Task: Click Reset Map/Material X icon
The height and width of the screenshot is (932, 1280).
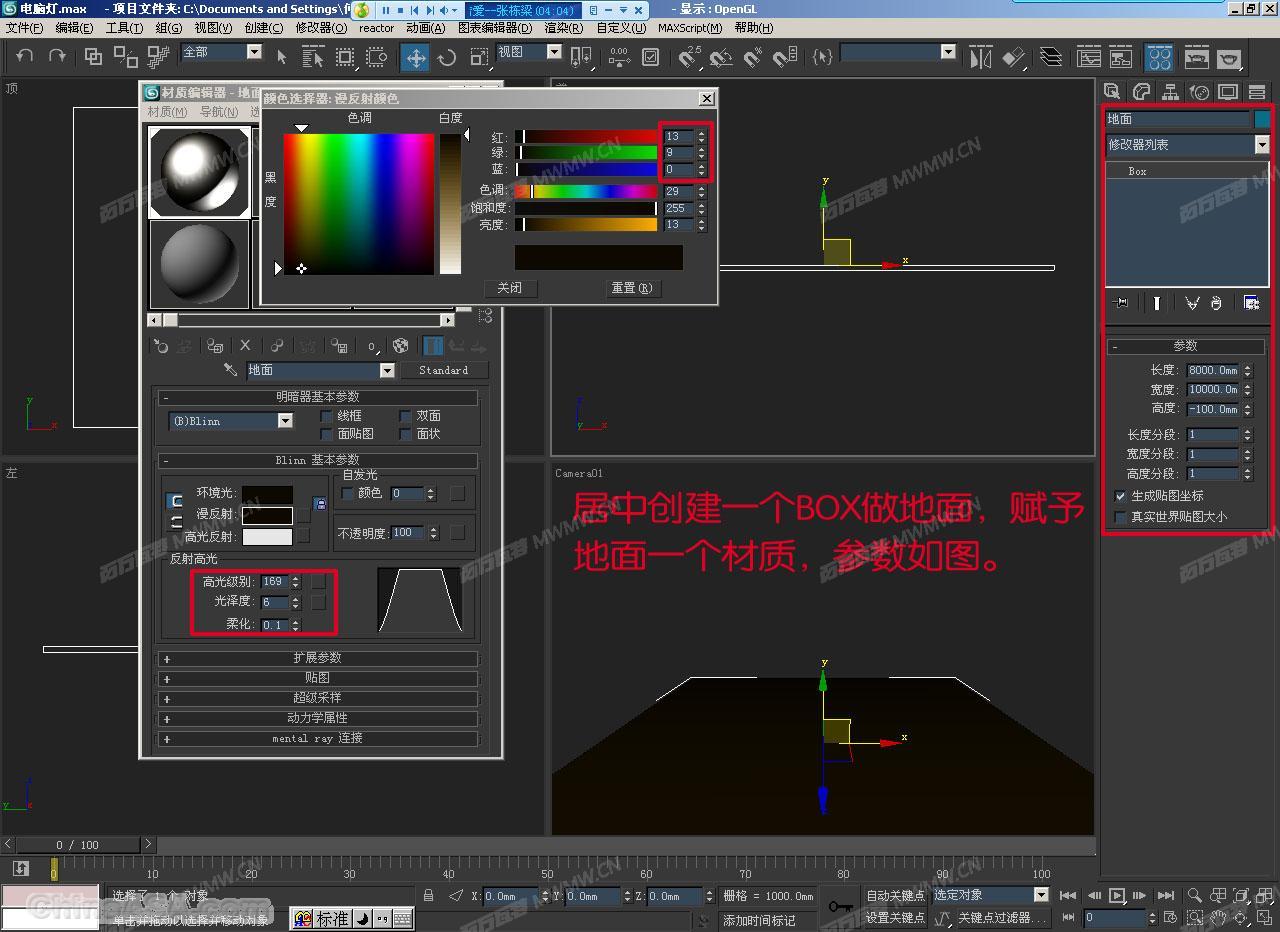Action: point(246,346)
